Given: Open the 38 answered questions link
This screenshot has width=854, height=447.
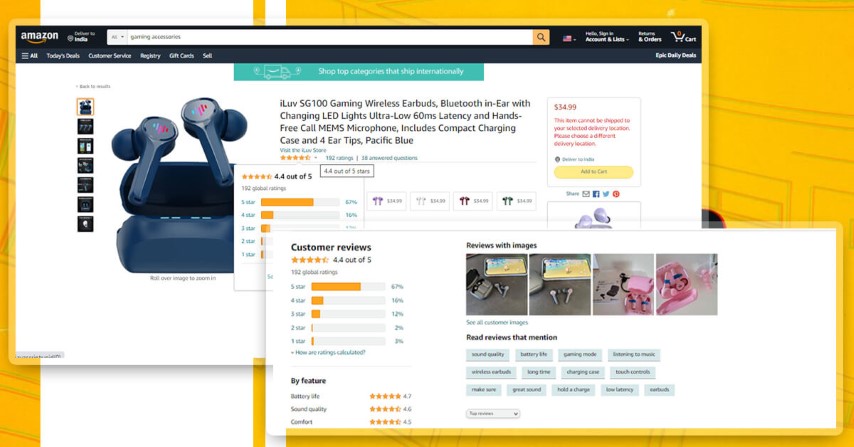Looking at the screenshot, I should (x=389, y=158).
